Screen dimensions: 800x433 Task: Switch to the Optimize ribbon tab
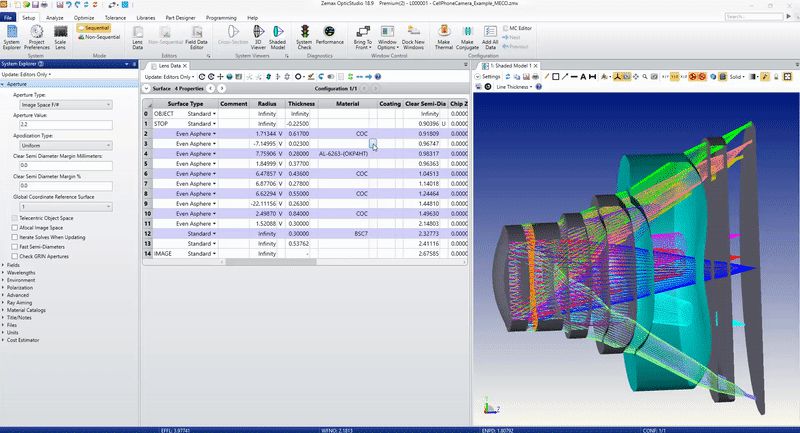pyautogui.click(x=84, y=17)
